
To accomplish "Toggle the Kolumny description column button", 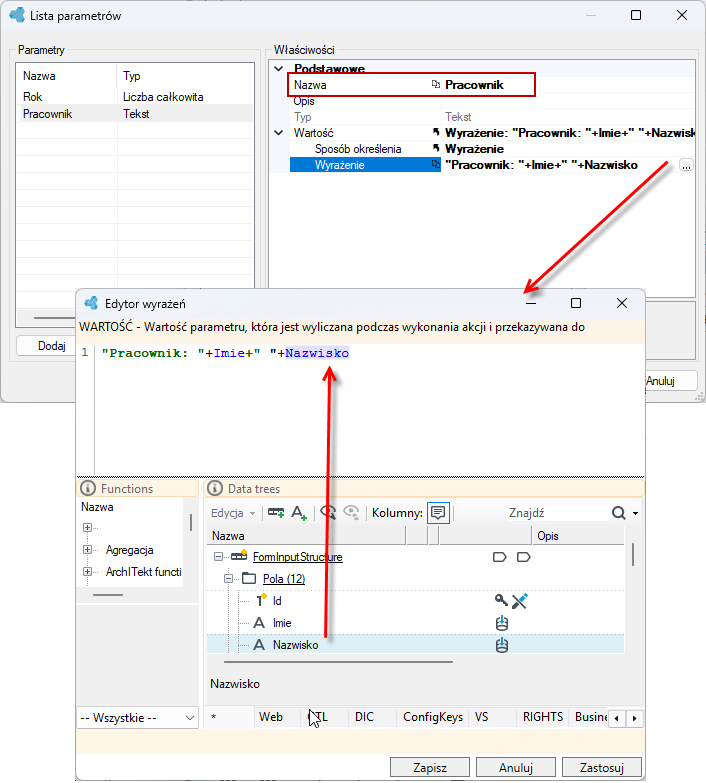I will tap(438, 513).
